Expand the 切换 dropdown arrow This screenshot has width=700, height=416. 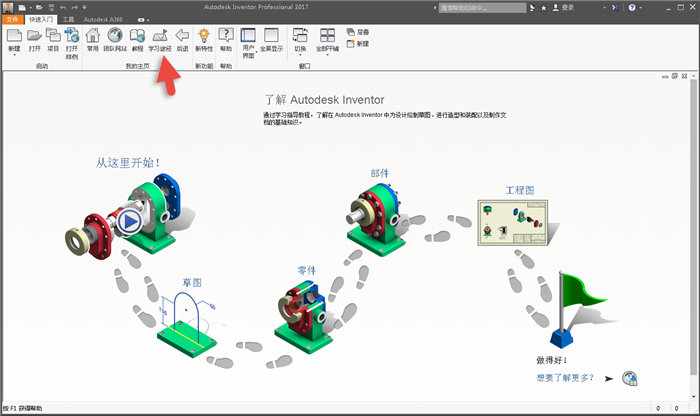click(300, 55)
